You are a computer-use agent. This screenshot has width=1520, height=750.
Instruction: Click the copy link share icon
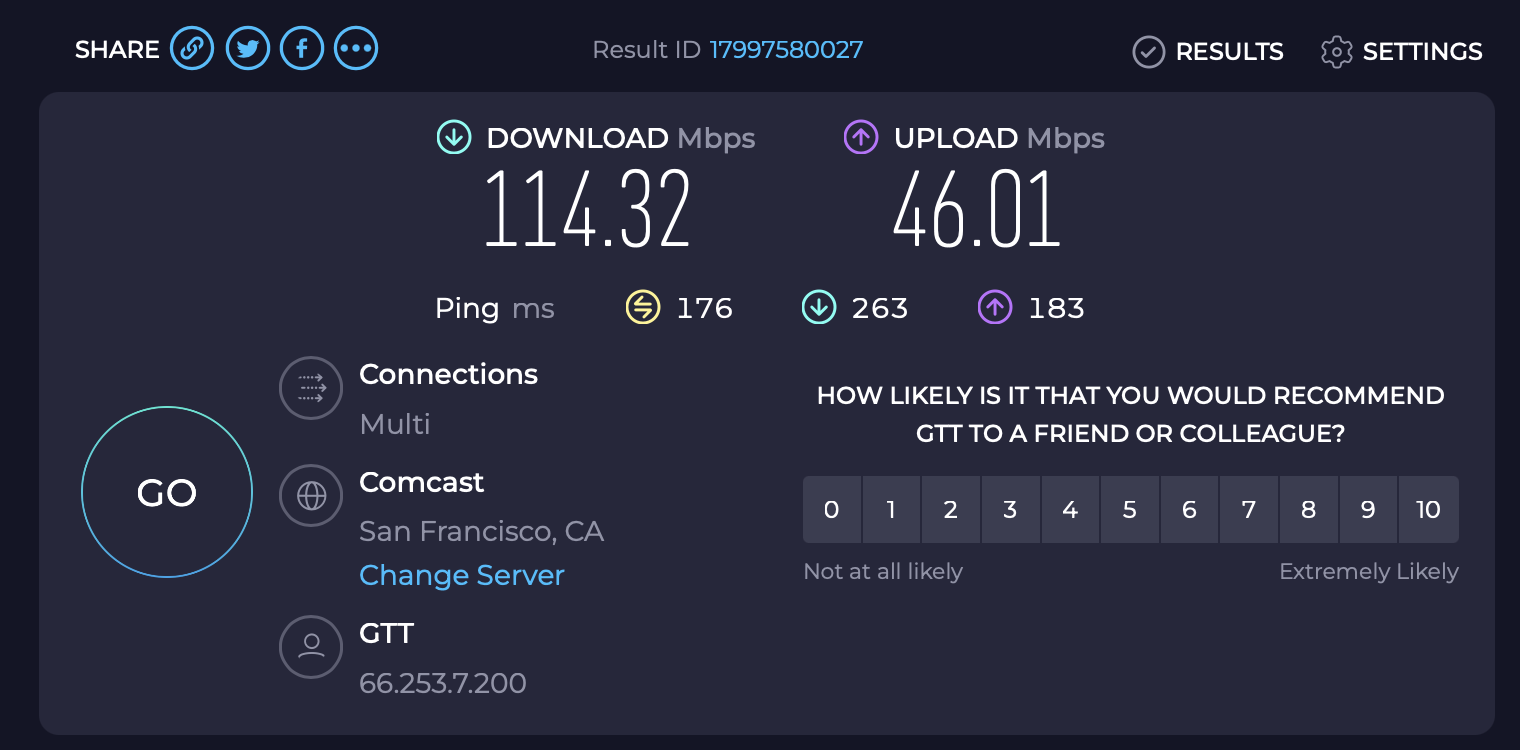click(192, 48)
